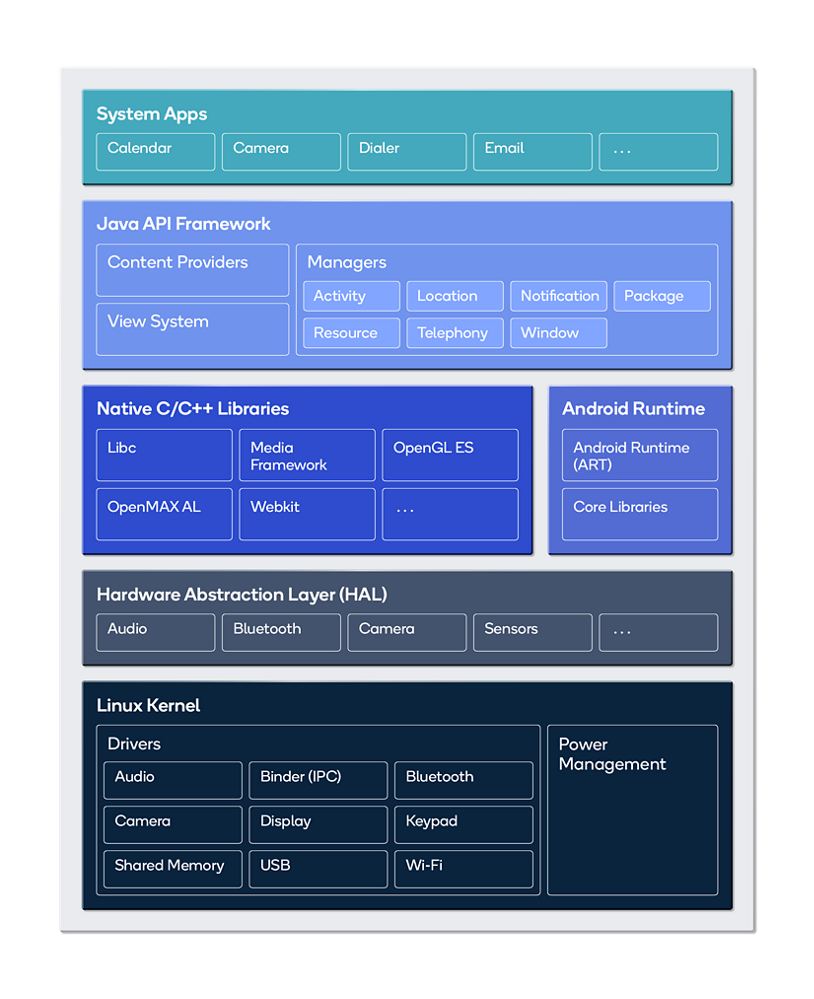Image resolution: width=814 pixels, height=999 pixels.
Task: Select the Media Framework library block
Action: 306,455
